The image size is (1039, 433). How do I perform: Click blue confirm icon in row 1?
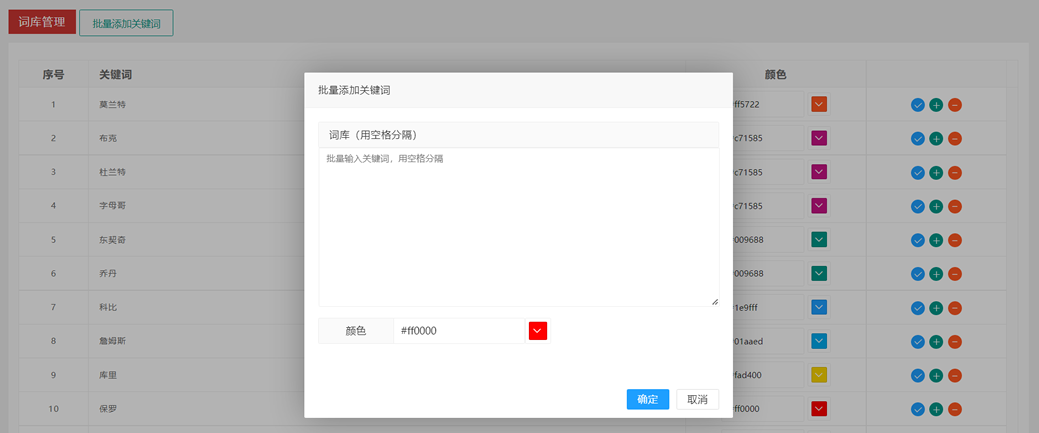[x=917, y=105]
